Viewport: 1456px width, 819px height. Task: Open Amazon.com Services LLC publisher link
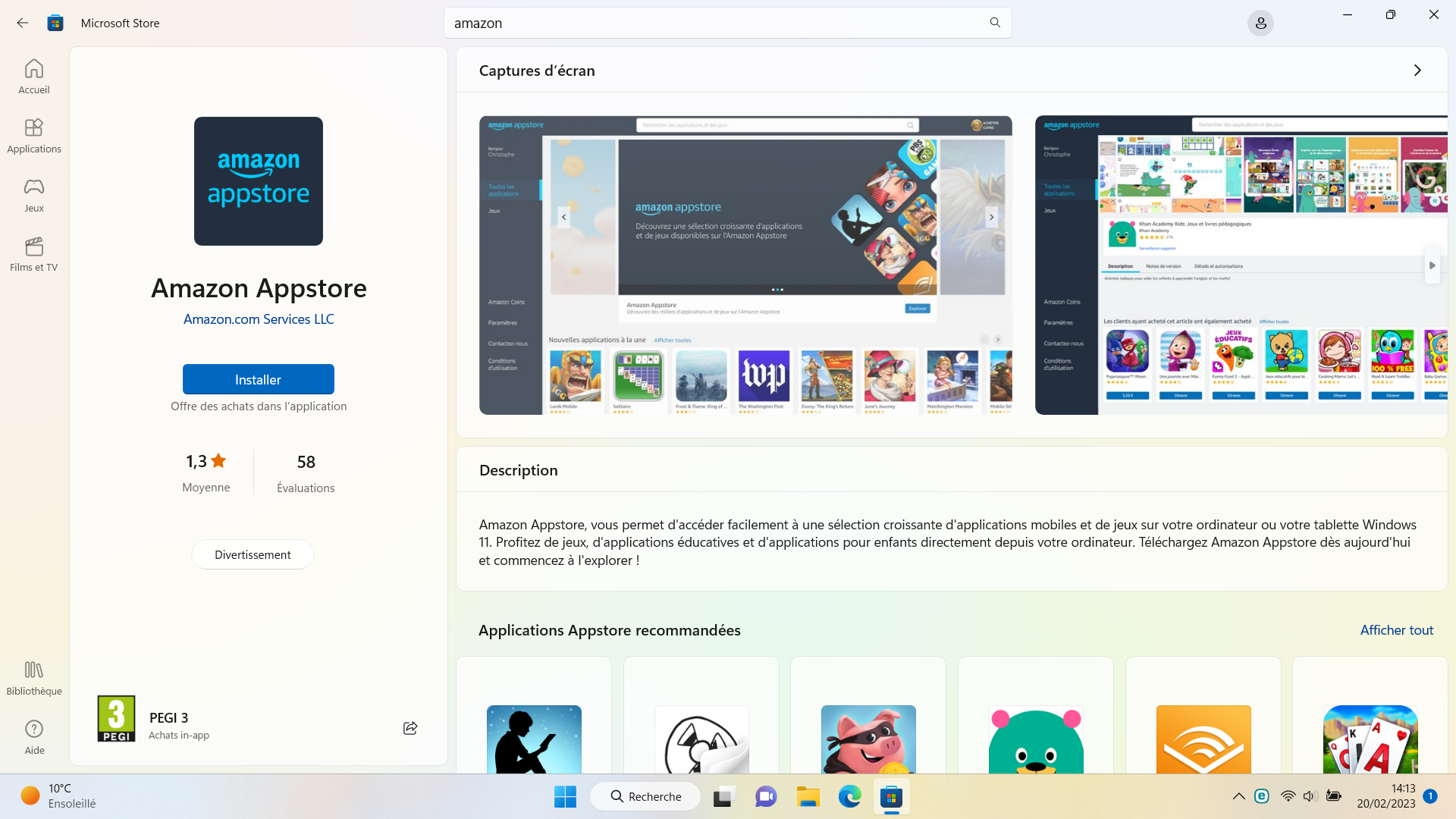(x=259, y=319)
